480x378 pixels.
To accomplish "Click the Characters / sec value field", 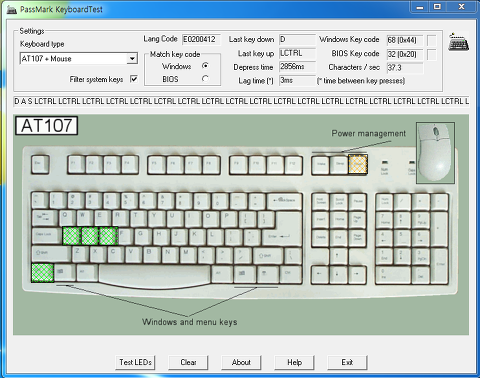I will [x=405, y=68].
